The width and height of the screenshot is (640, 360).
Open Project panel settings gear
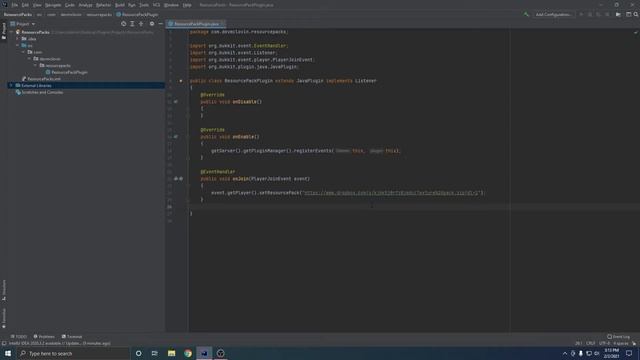pyautogui.click(x=152, y=24)
